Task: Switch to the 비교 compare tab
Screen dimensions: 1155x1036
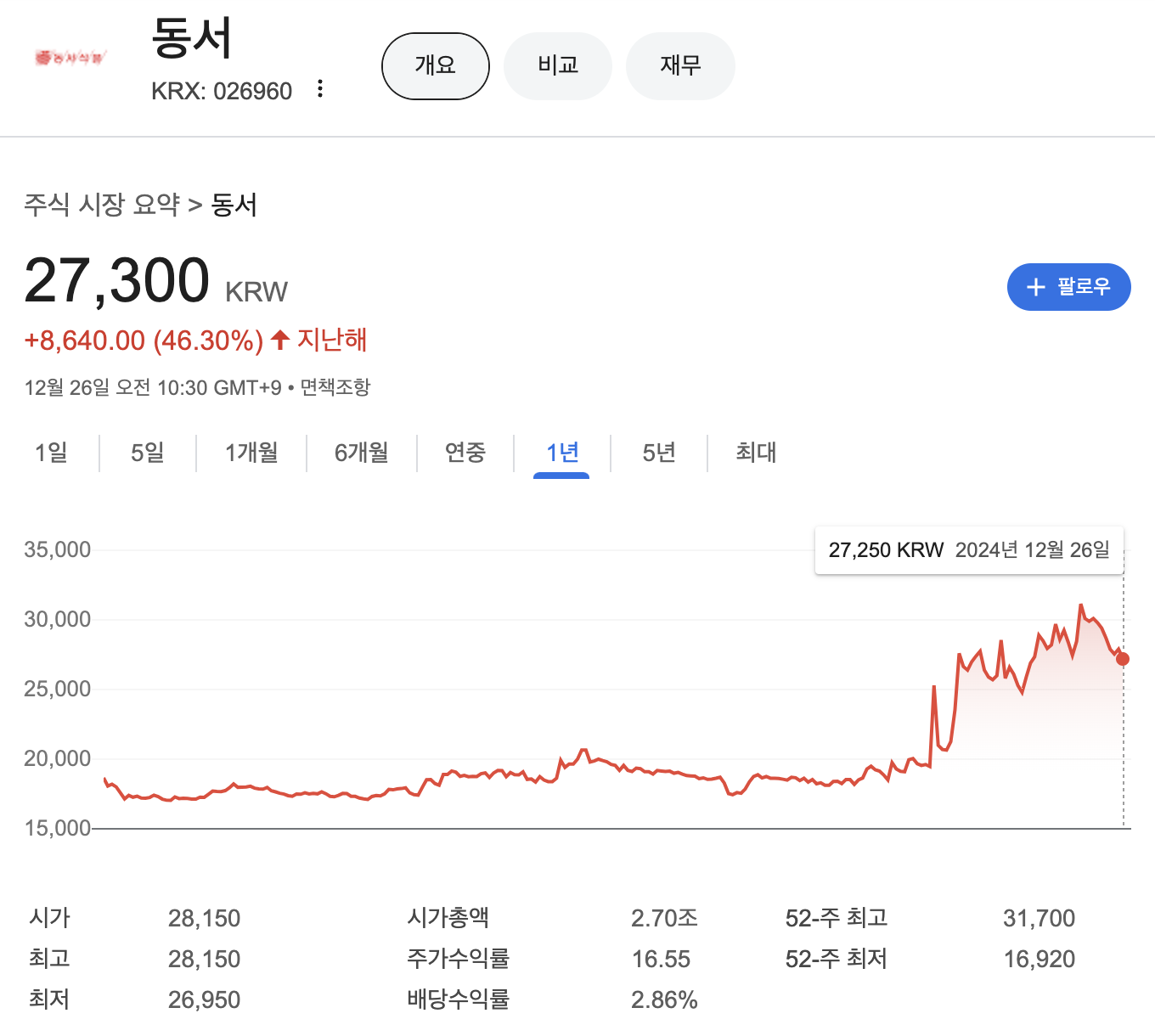Action: click(x=558, y=66)
